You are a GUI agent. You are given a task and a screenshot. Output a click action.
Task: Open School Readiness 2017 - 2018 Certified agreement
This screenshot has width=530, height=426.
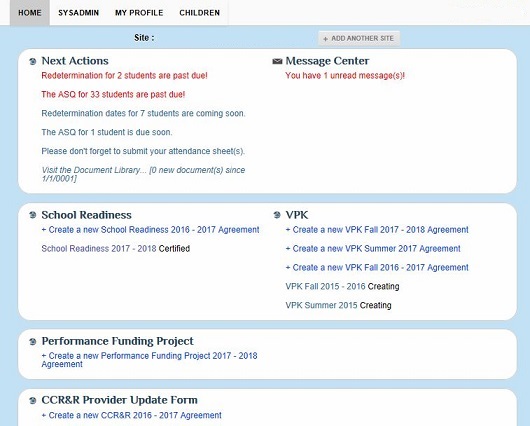tap(116, 249)
